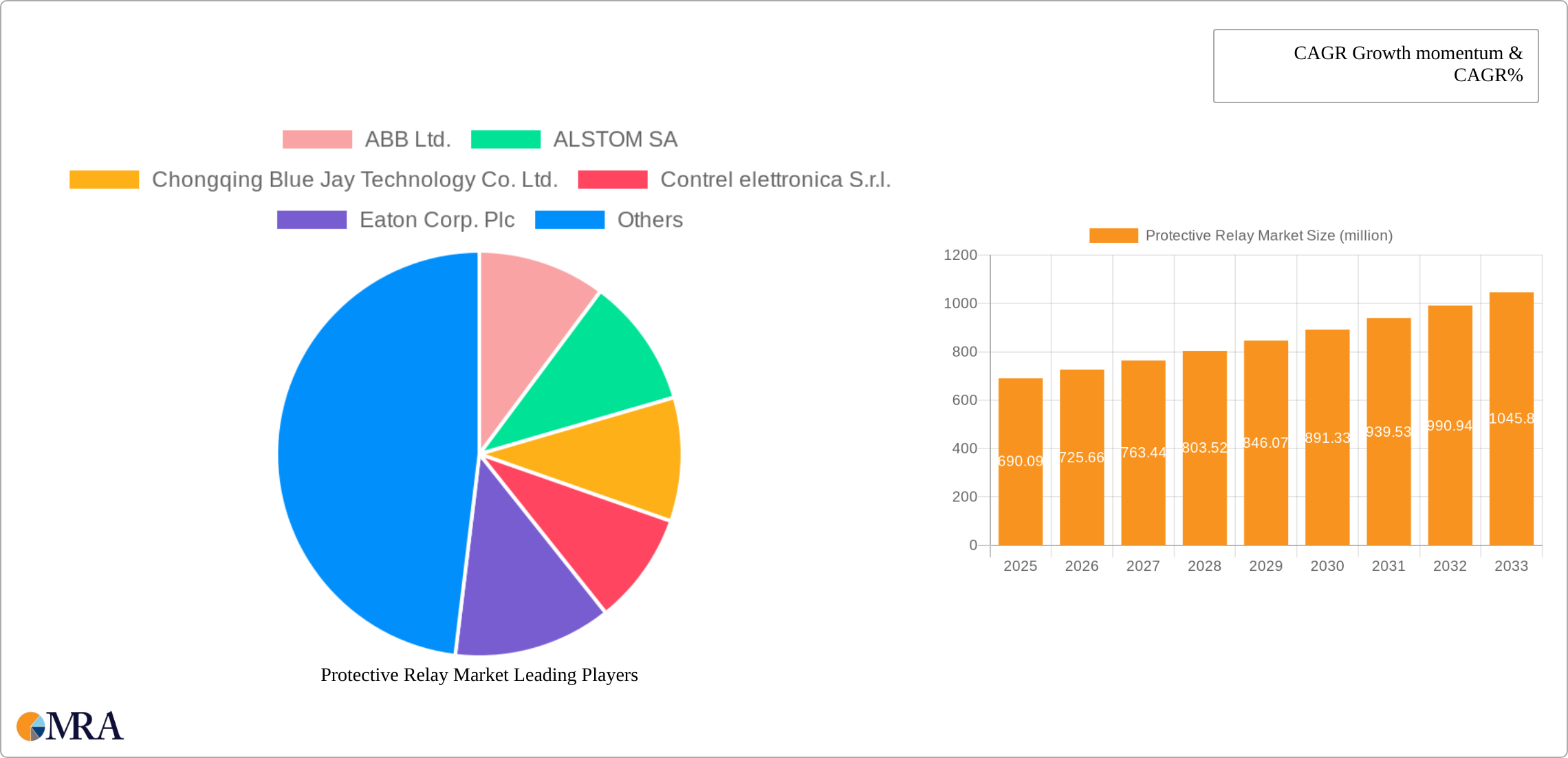Click Chongqing Blue Jay legend swatch
Viewport: 1568px width, 758px height.
click(104, 180)
